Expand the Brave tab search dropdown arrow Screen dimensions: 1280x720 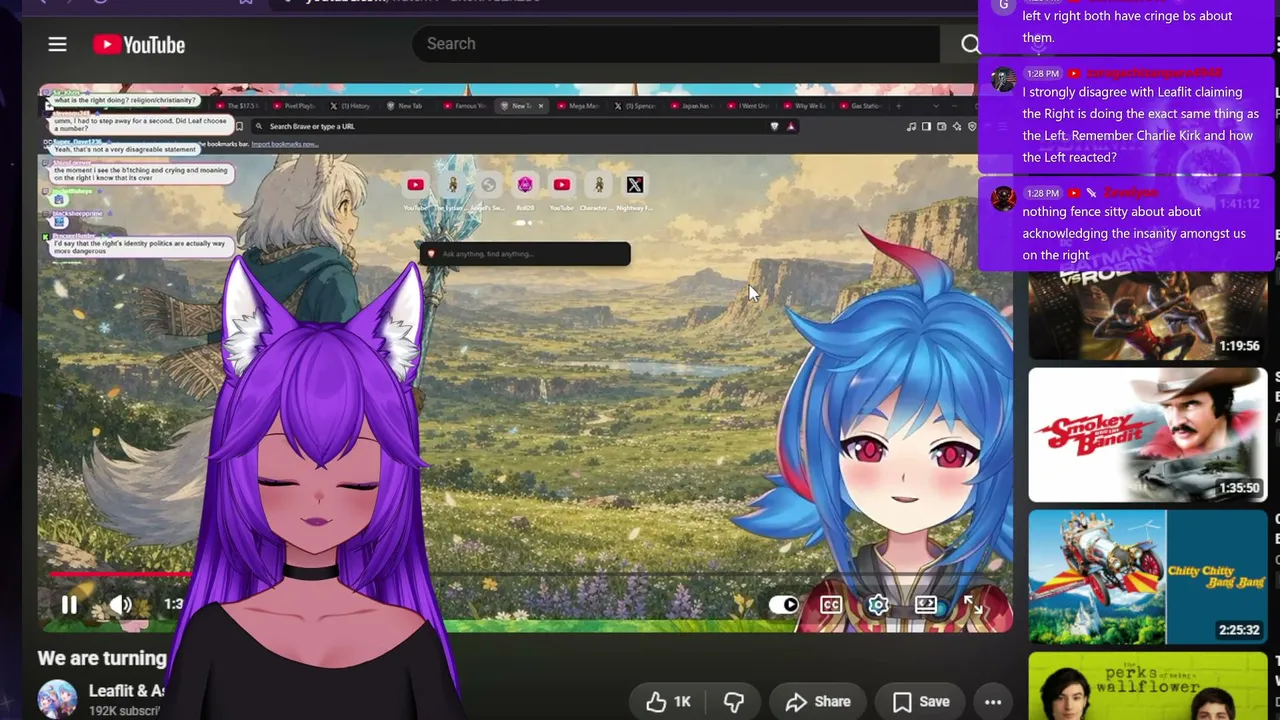coord(936,106)
